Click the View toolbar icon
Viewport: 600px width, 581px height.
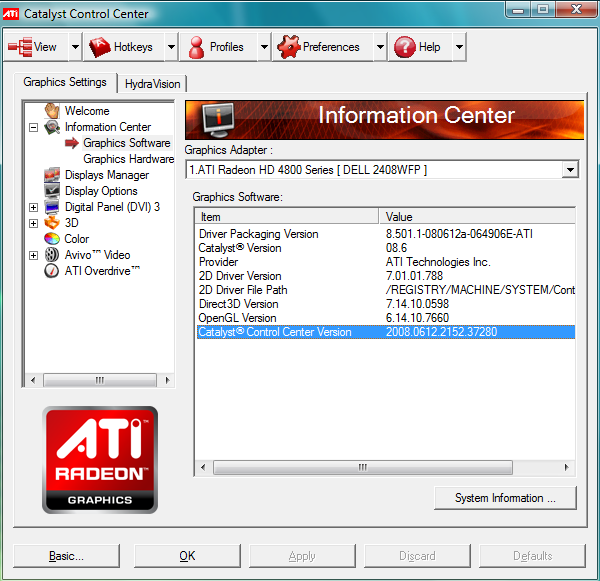[20, 47]
